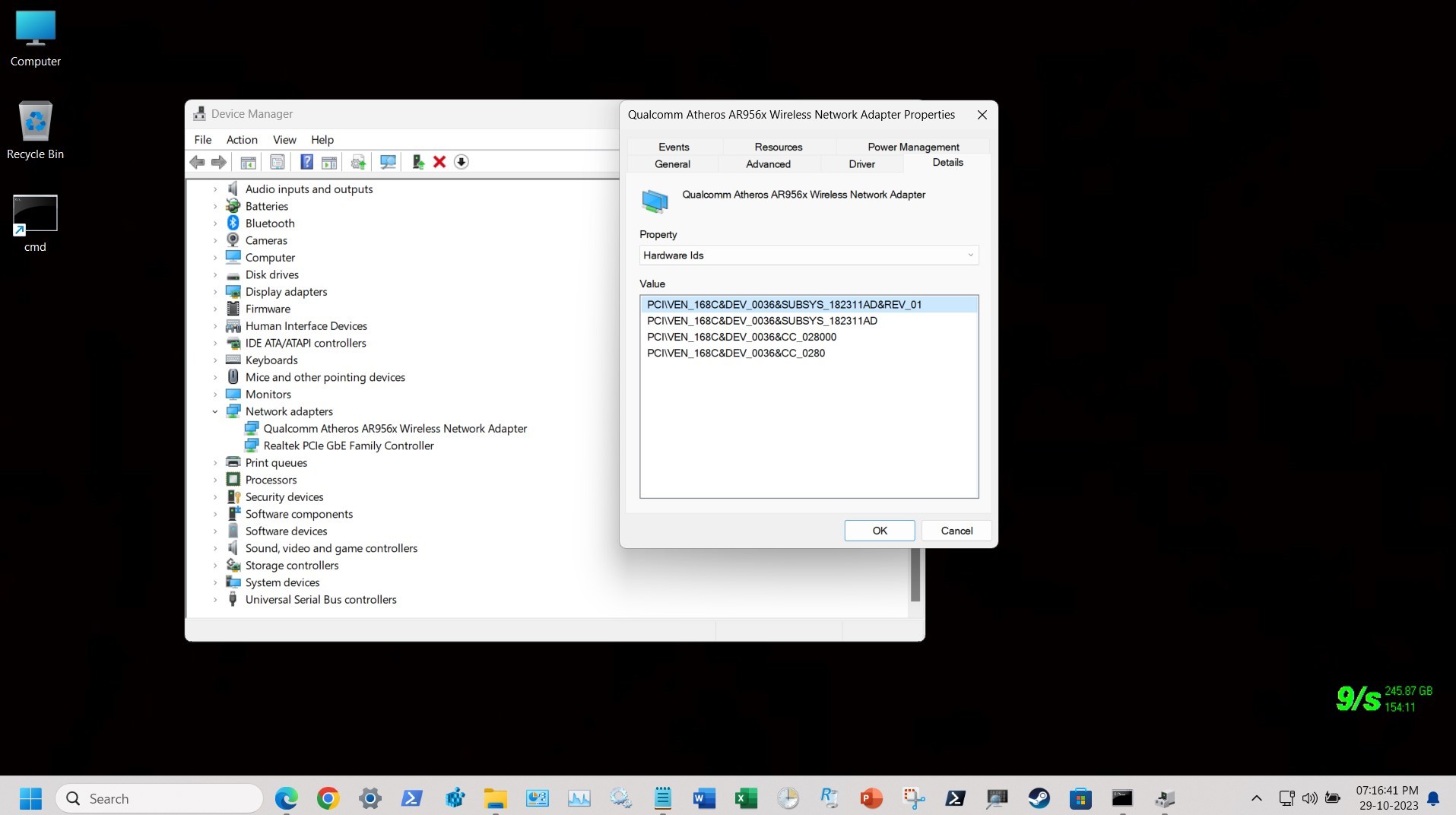
Task: Expand the Processors tree node
Action: [215, 480]
